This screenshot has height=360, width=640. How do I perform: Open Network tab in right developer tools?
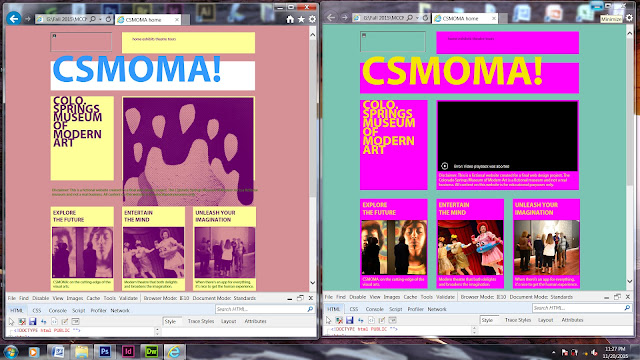point(437,309)
